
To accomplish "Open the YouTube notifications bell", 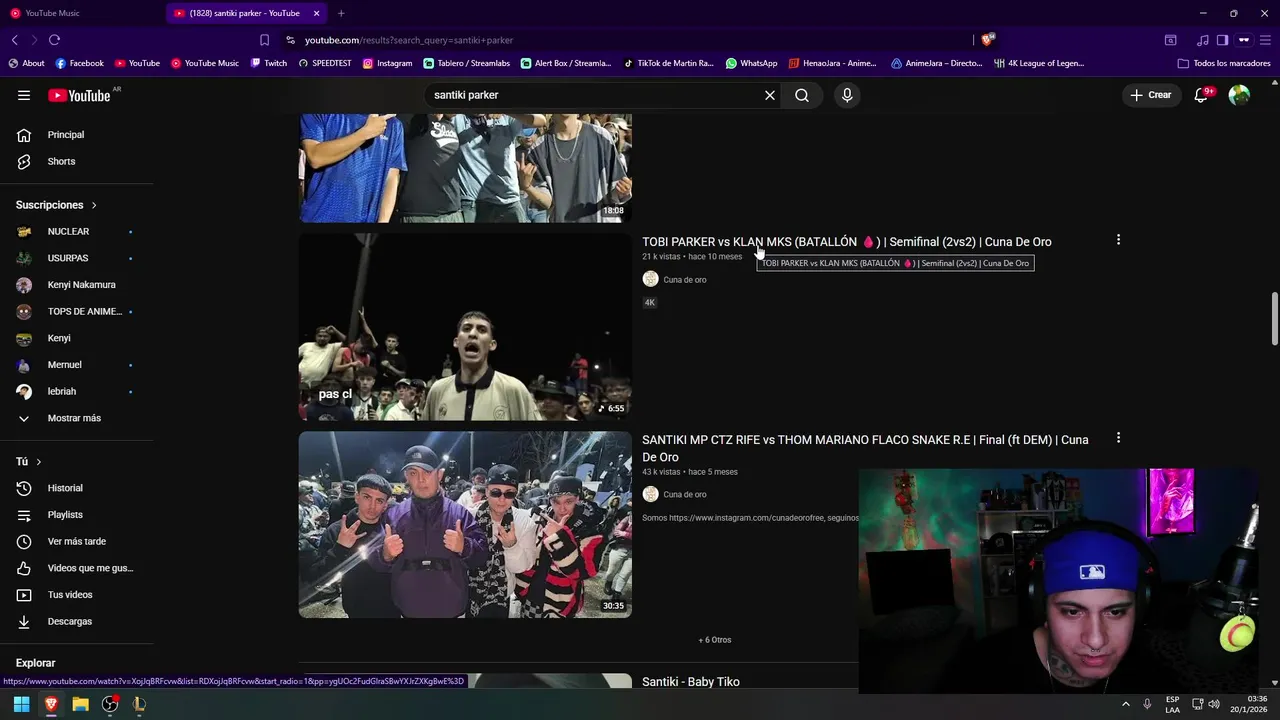I will tap(1202, 95).
